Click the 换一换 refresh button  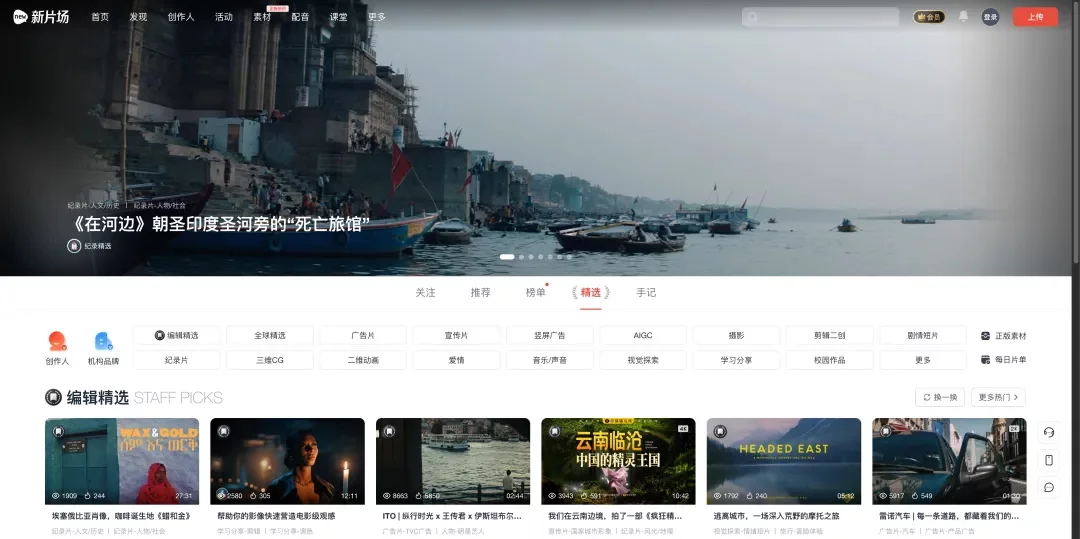click(939, 397)
